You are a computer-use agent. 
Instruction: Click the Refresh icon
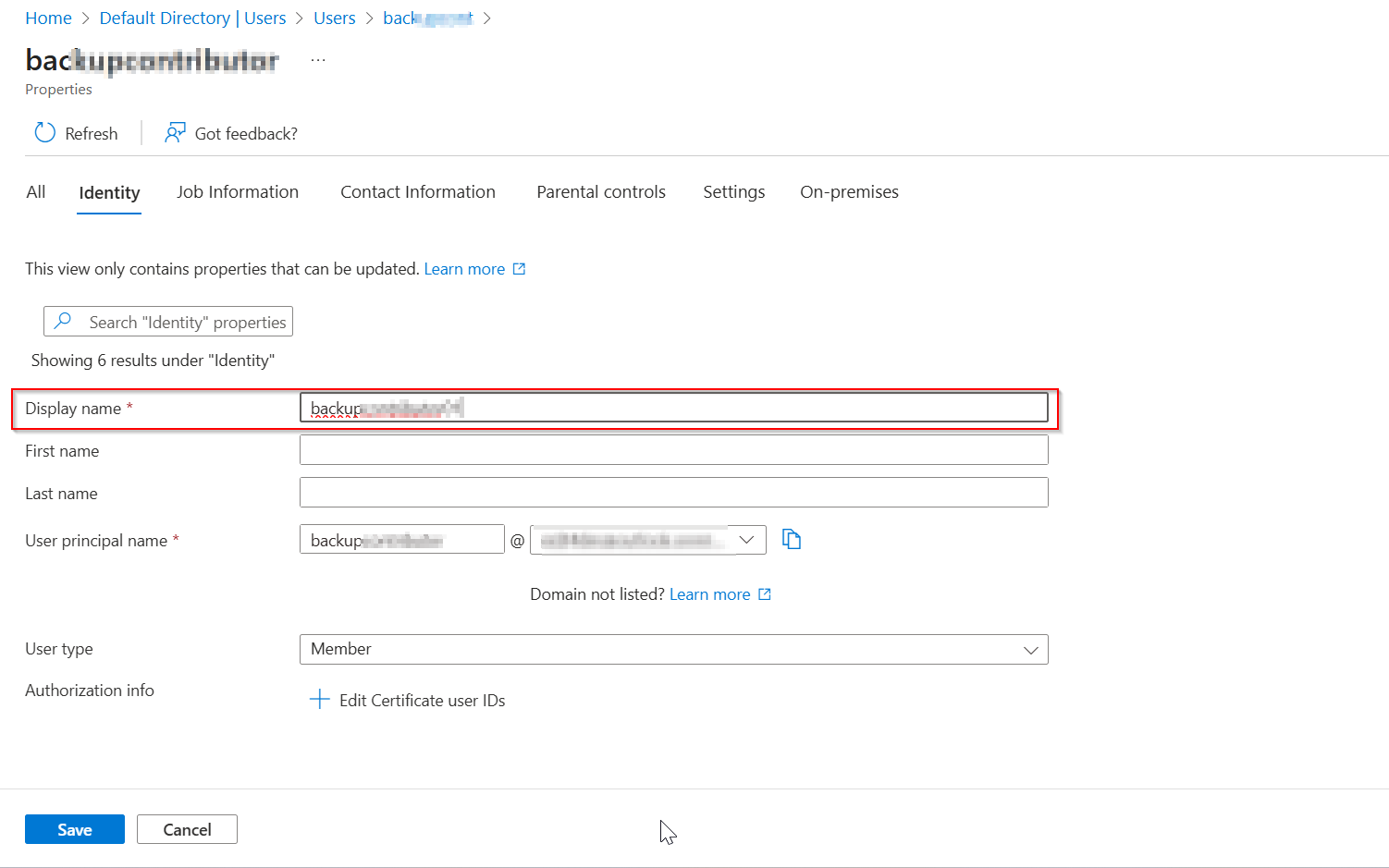coord(44,132)
